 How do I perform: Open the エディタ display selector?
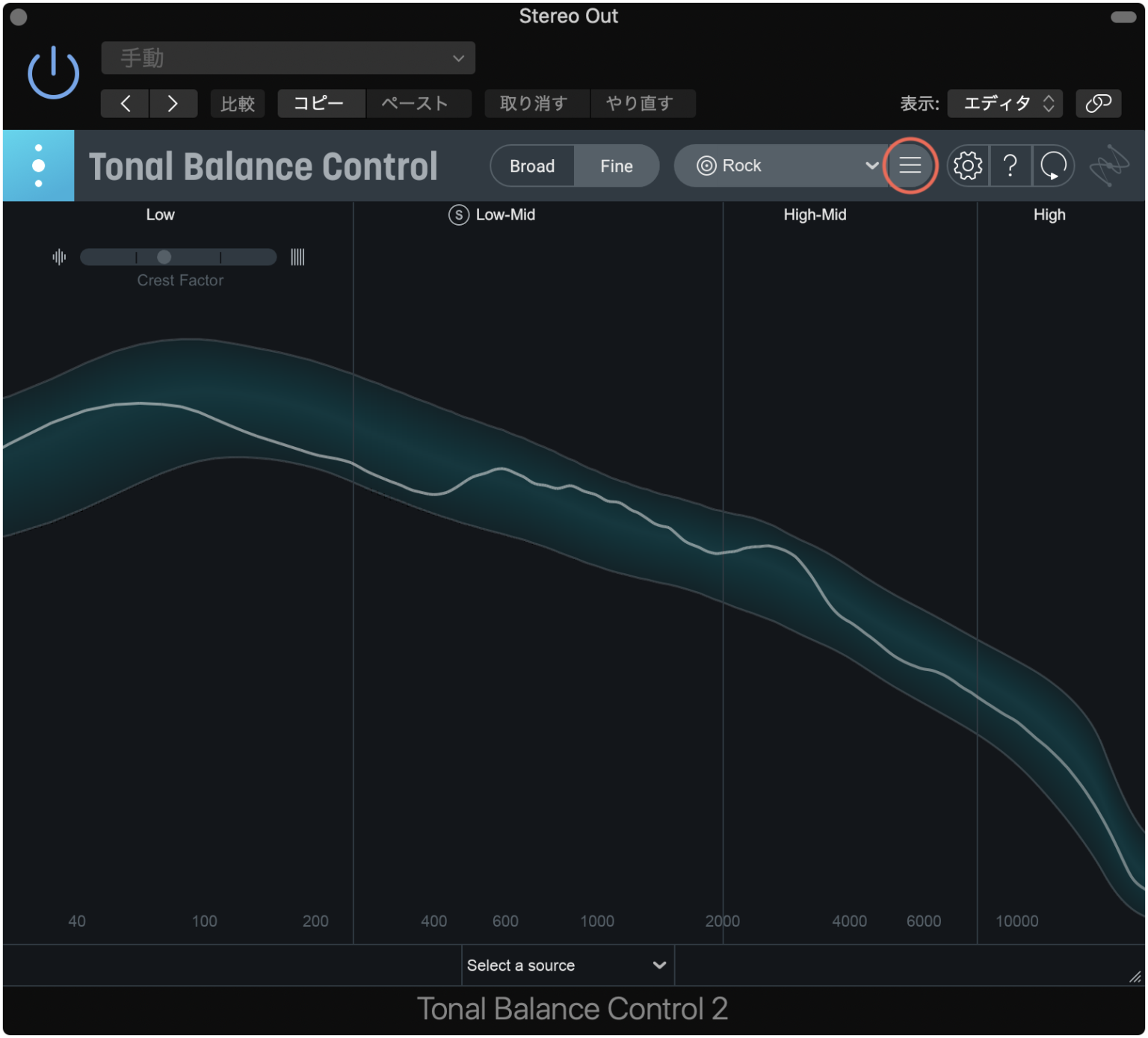click(x=1004, y=104)
